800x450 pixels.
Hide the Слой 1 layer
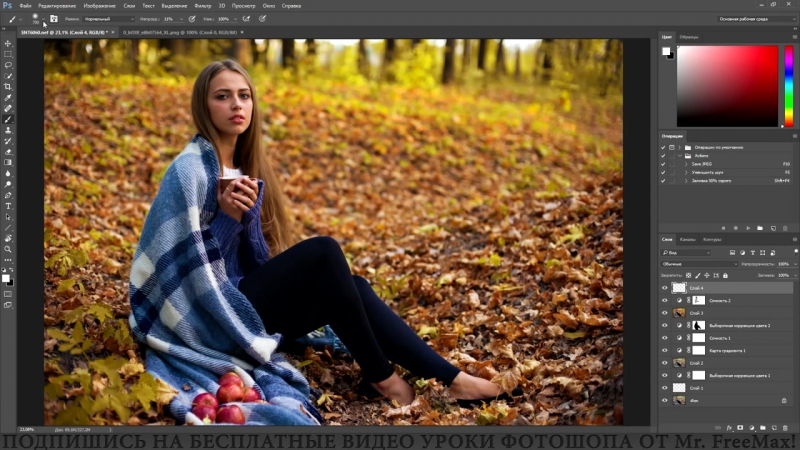click(x=664, y=388)
